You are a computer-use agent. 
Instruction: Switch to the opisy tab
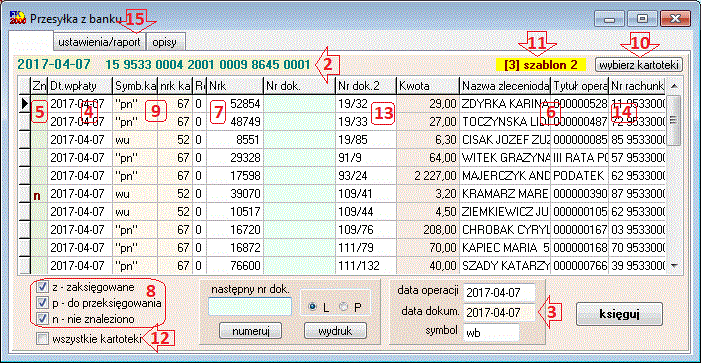click(166, 42)
